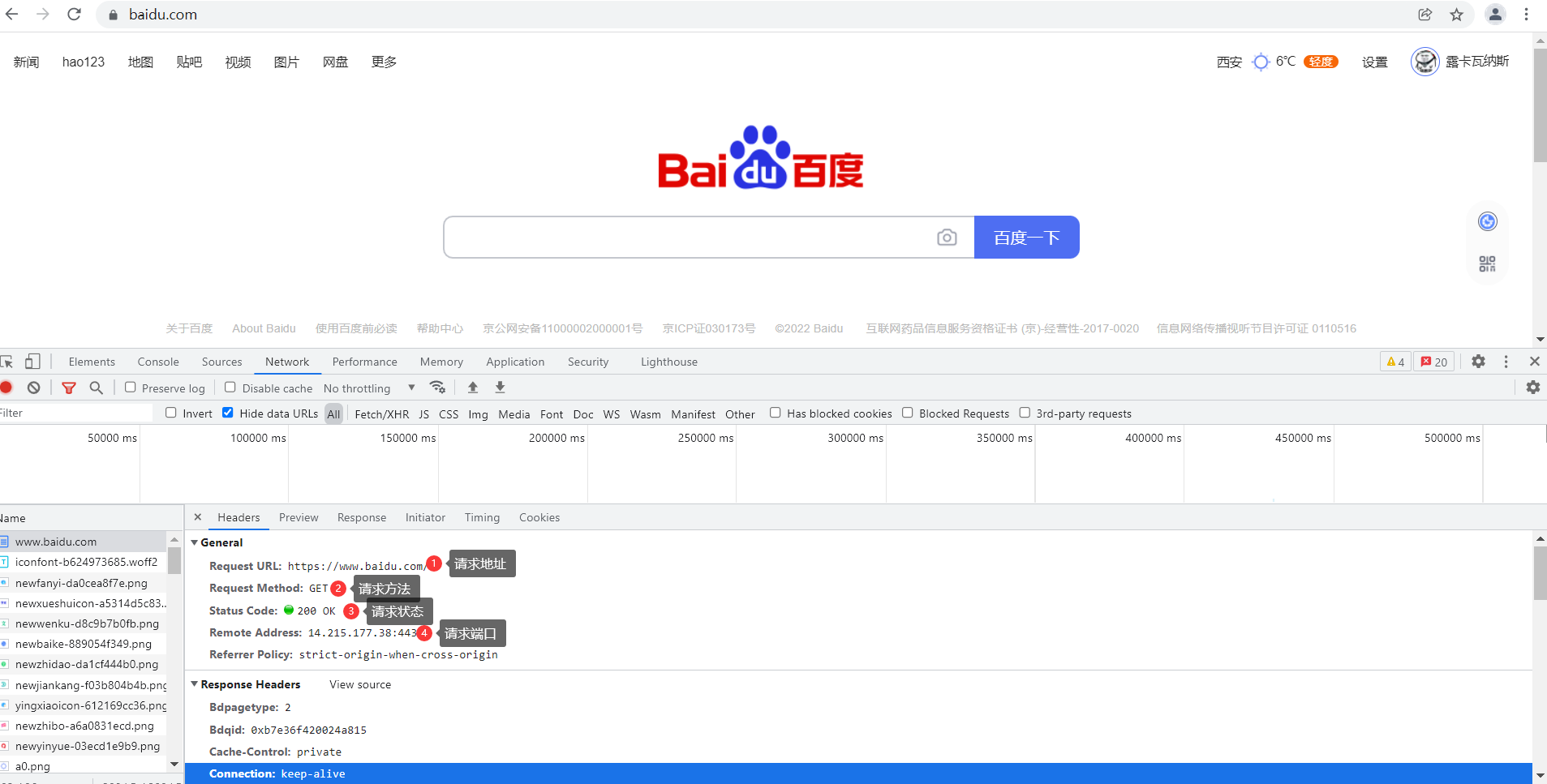Screen dimensions: 1547x784
Task: Open Network panel settings gear
Action: 1533,388
